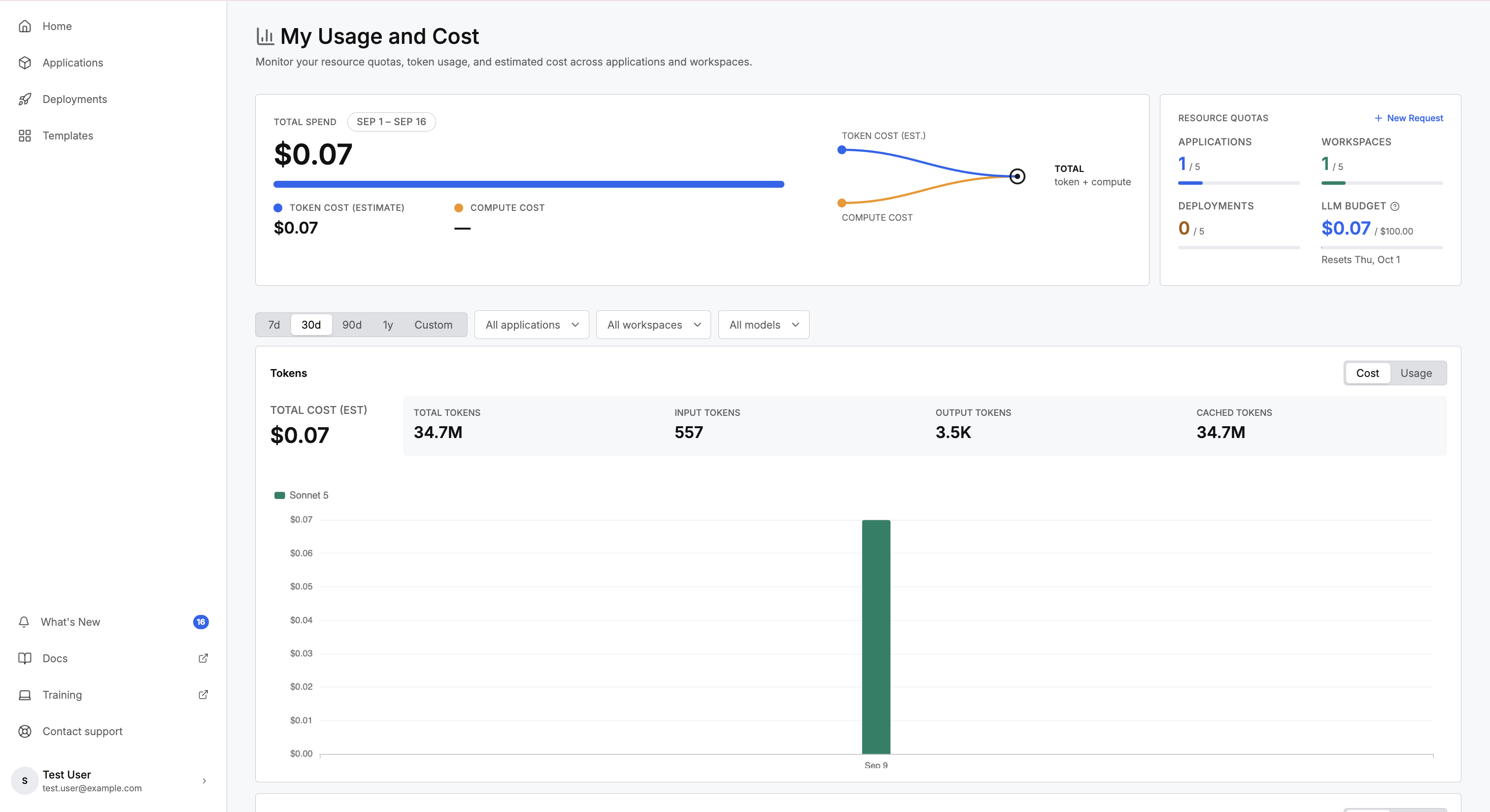Click the New Request link

(x=1408, y=118)
